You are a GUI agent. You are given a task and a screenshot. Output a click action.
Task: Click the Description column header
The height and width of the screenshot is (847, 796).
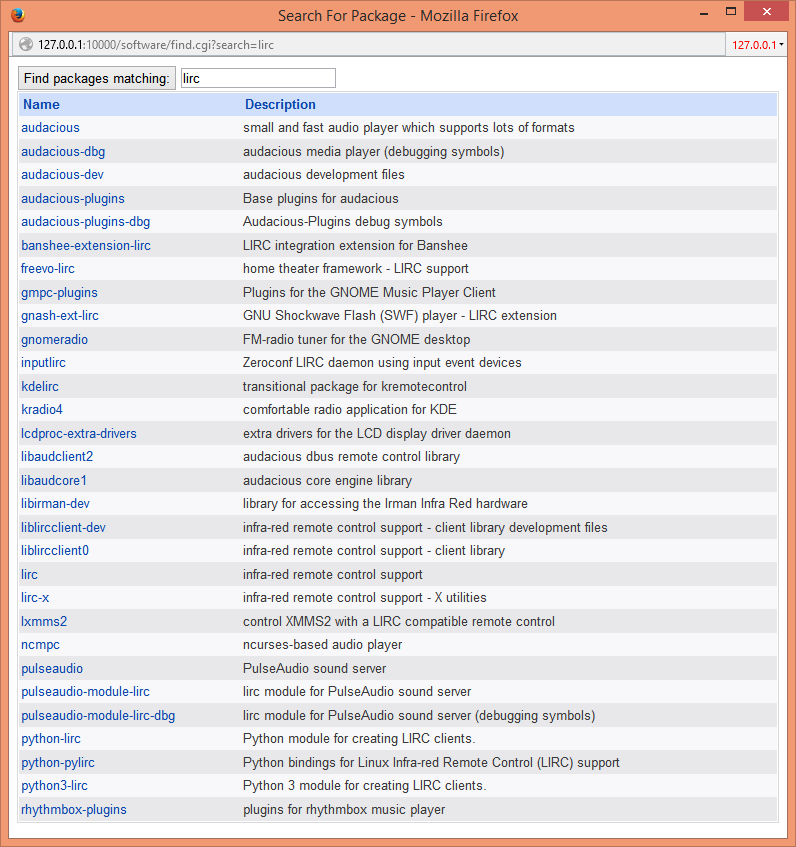(280, 104)
